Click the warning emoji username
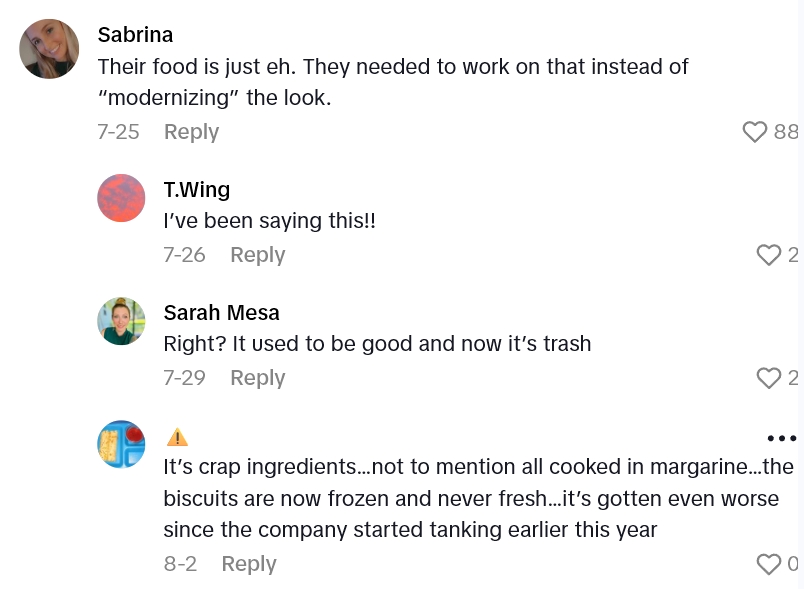Image resolution: width=804 pixels, height=589 pixels. point(177,437)
